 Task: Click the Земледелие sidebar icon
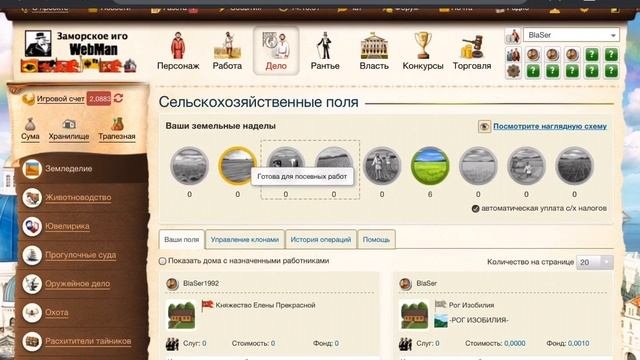32,169
